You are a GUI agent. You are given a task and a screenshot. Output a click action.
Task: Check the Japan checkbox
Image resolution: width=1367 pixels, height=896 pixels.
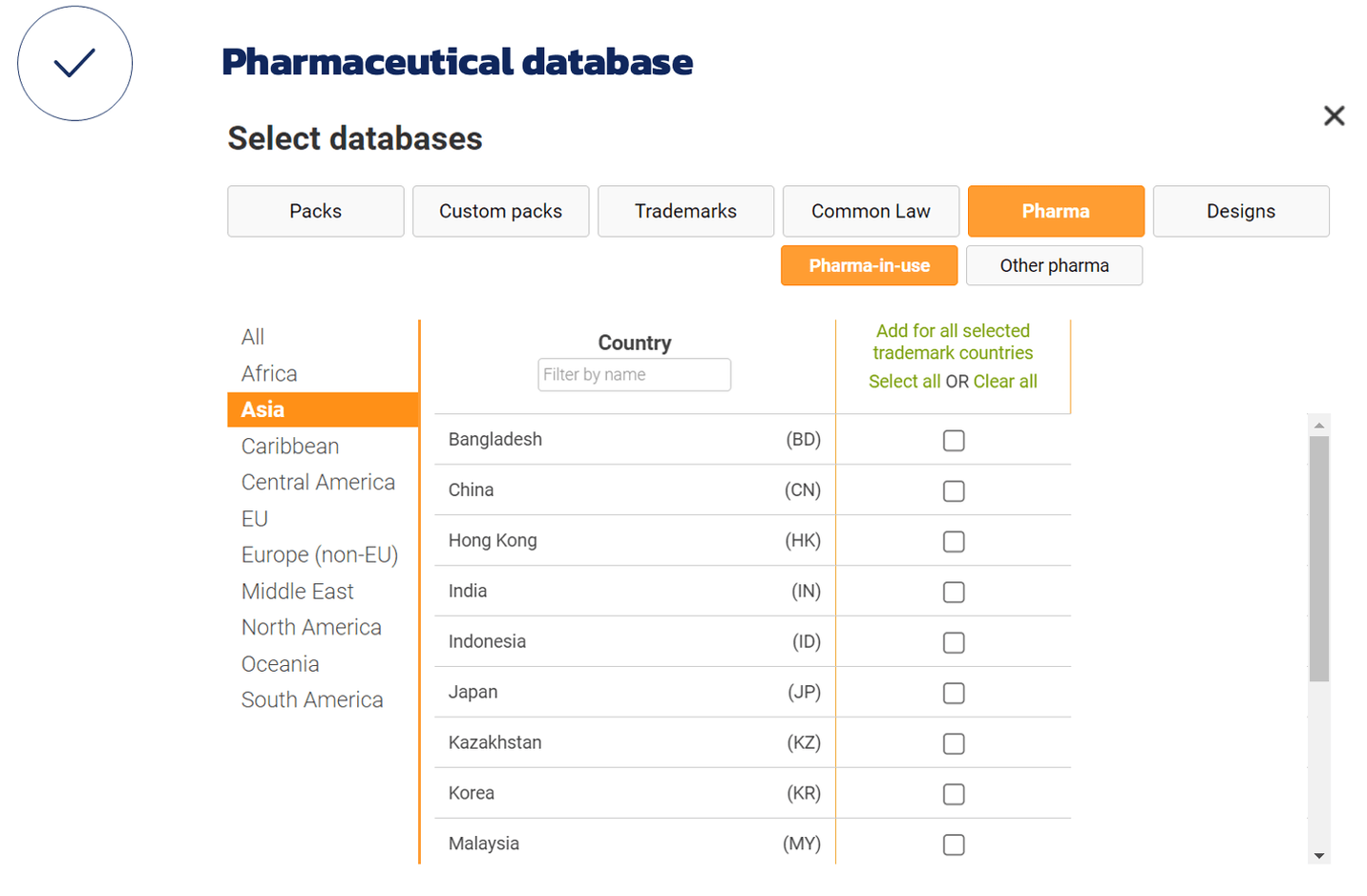pyautogui.click(x=954, y=693)
